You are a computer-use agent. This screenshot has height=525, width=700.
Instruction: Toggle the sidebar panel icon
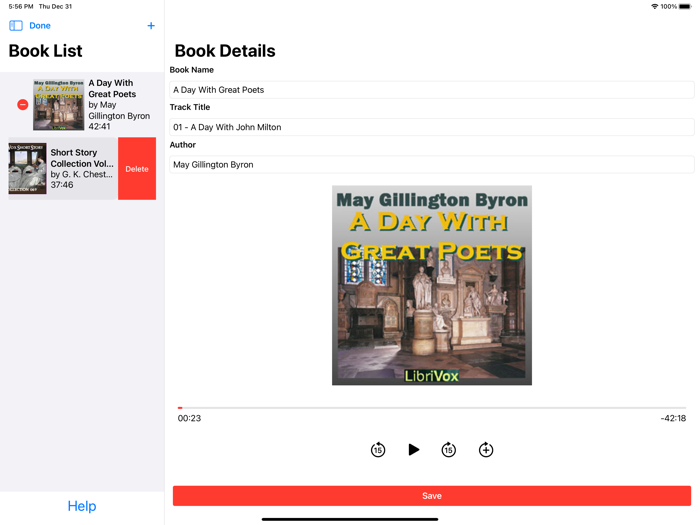(x=16, y=25)
